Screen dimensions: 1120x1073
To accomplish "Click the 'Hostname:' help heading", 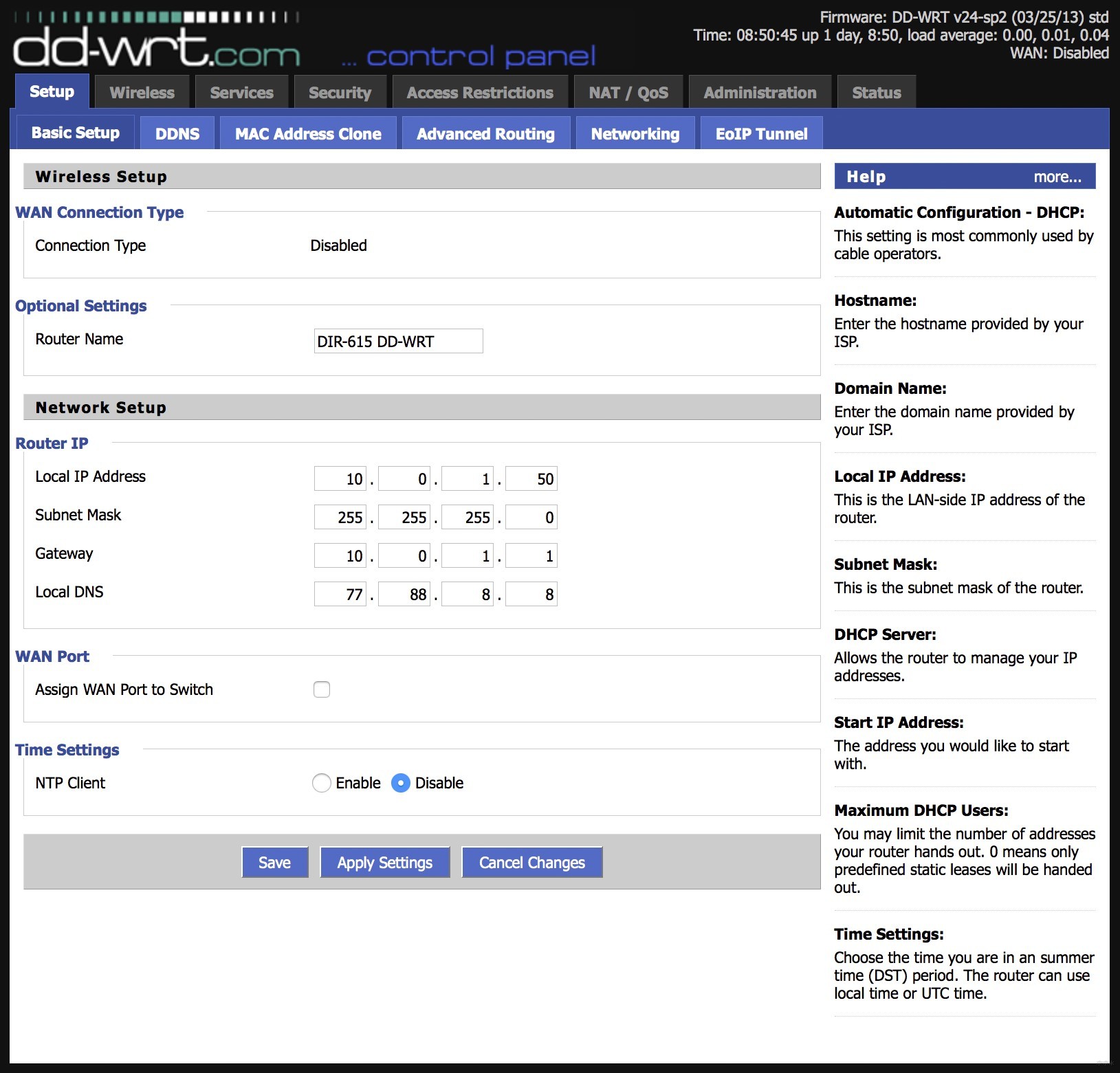I will [875, 300].
